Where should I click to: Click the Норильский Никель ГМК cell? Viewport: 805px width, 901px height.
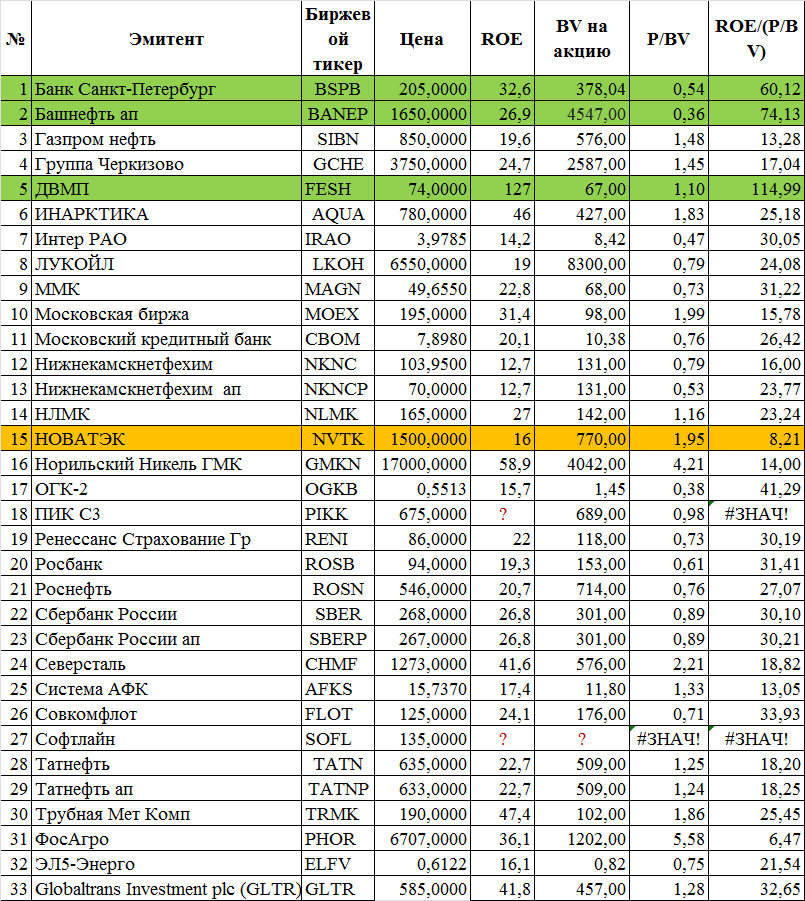[166, 464]
